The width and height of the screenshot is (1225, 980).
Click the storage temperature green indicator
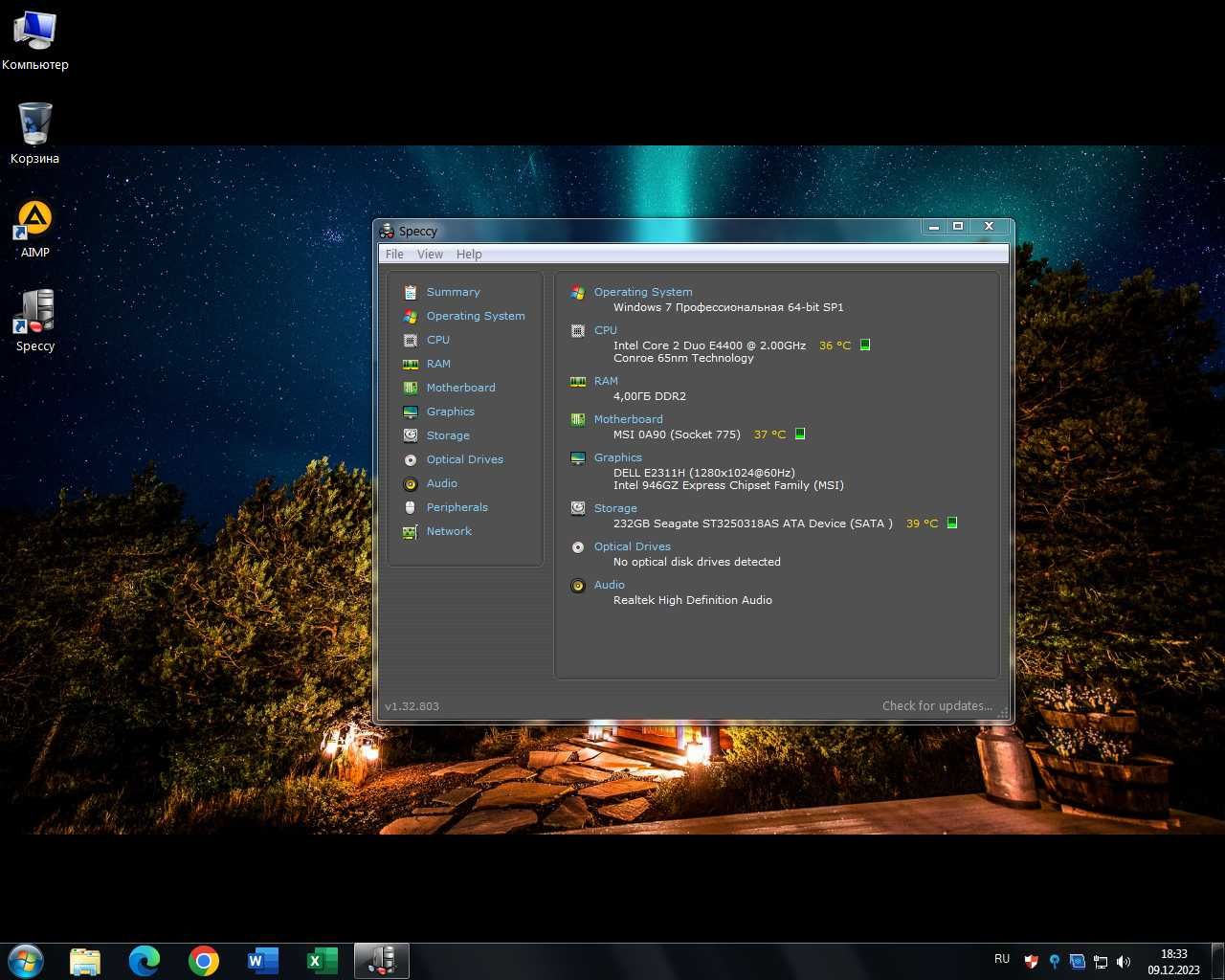[952, 523]
